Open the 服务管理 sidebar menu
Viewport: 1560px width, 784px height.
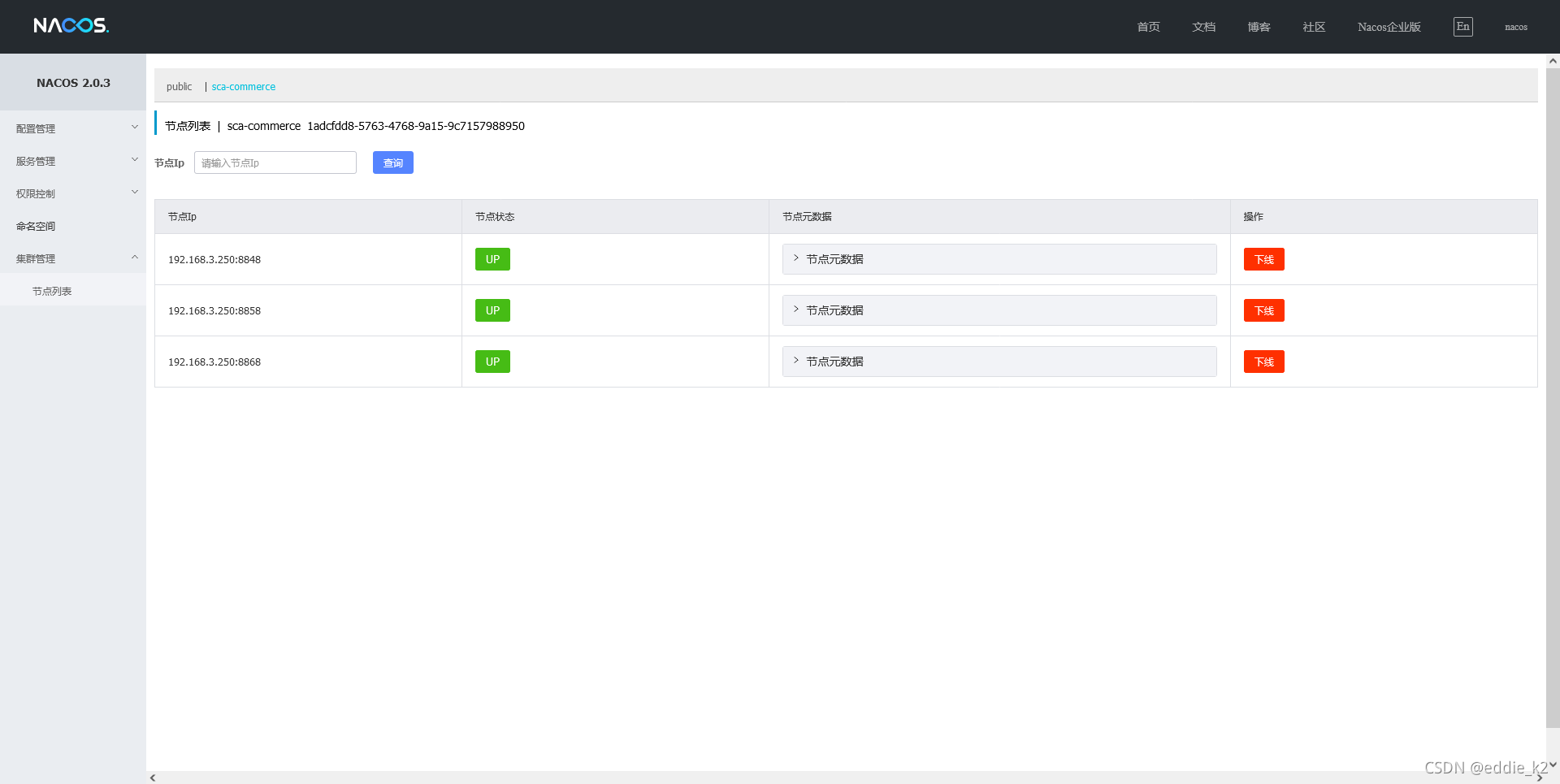click(73, 161)
